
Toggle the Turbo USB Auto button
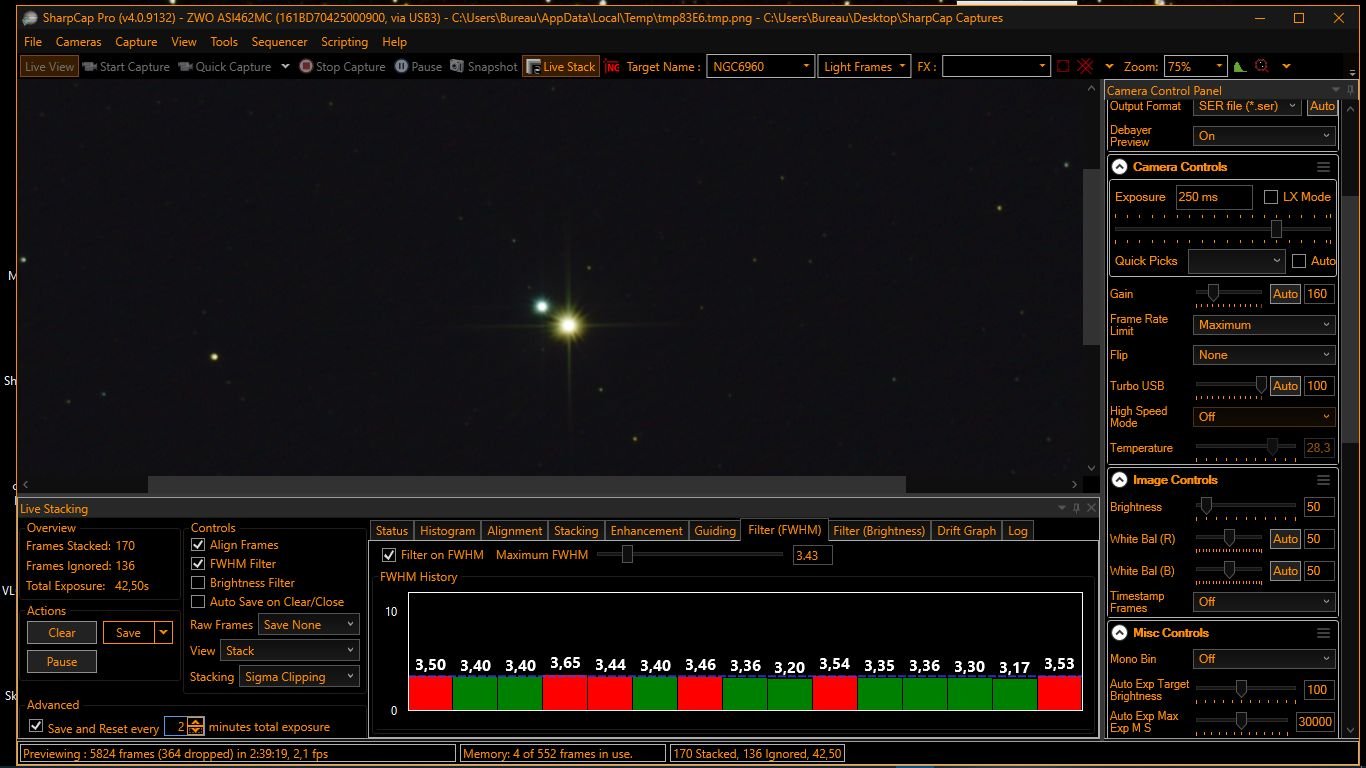pyautogui.click(x=1285, y=386)
